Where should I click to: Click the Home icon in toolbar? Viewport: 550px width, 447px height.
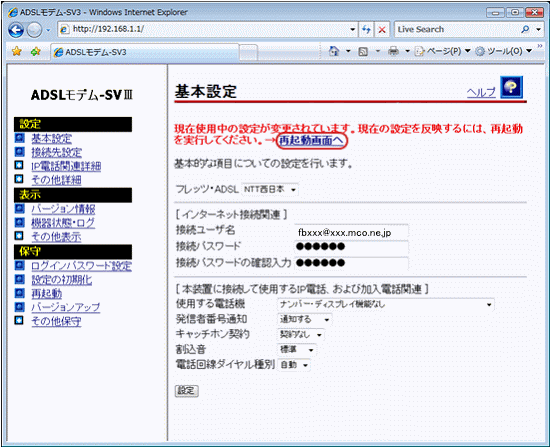tap(334, 52)
